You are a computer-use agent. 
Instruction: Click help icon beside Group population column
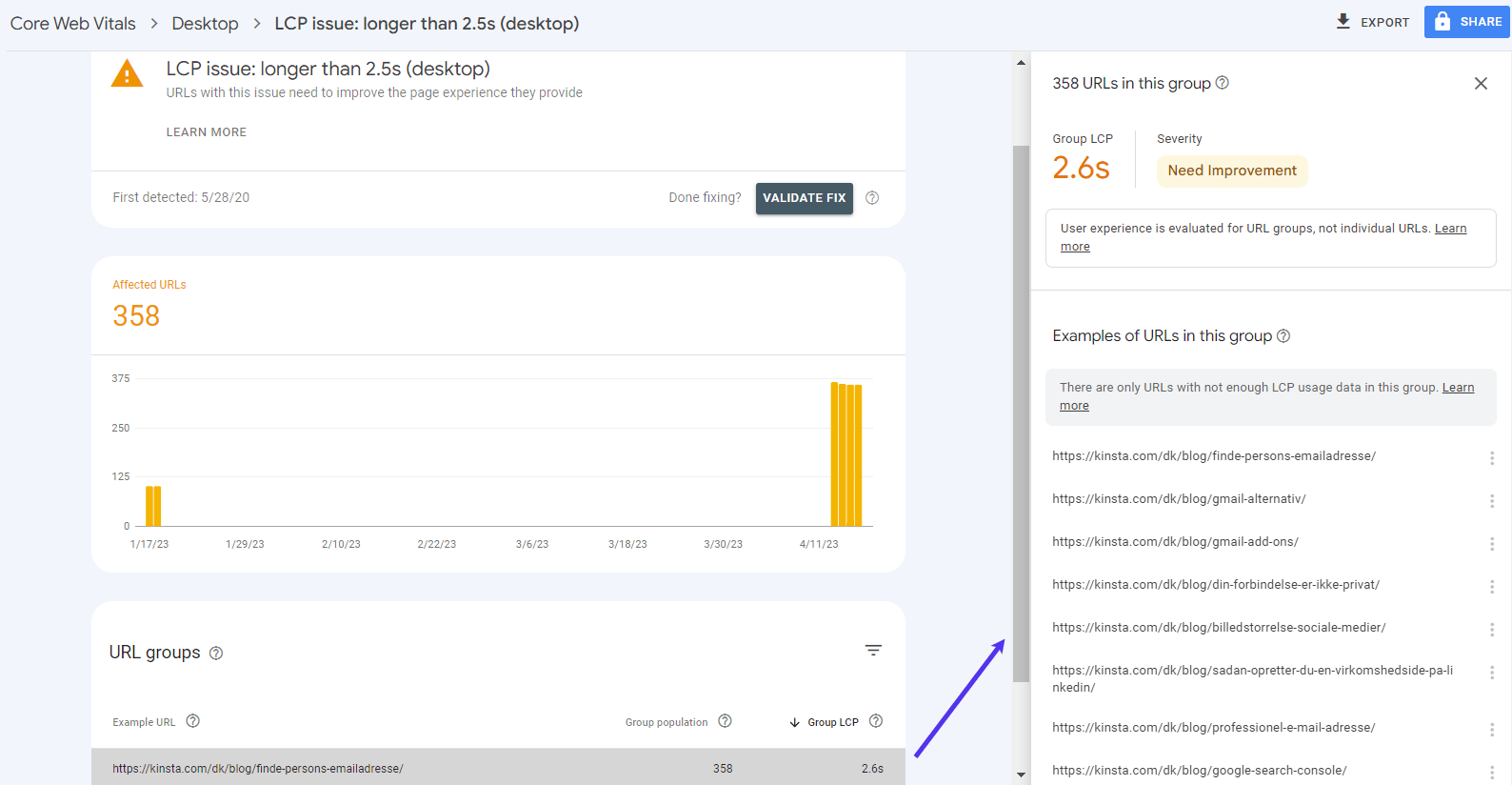coord(725,721)
